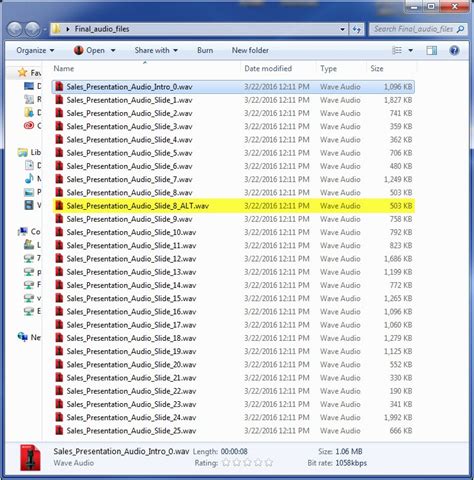Click the file icon of Sales_Presentation_Audio_Slide_1.wav
The image size is (474, 480).
click(x=59, y=100)
